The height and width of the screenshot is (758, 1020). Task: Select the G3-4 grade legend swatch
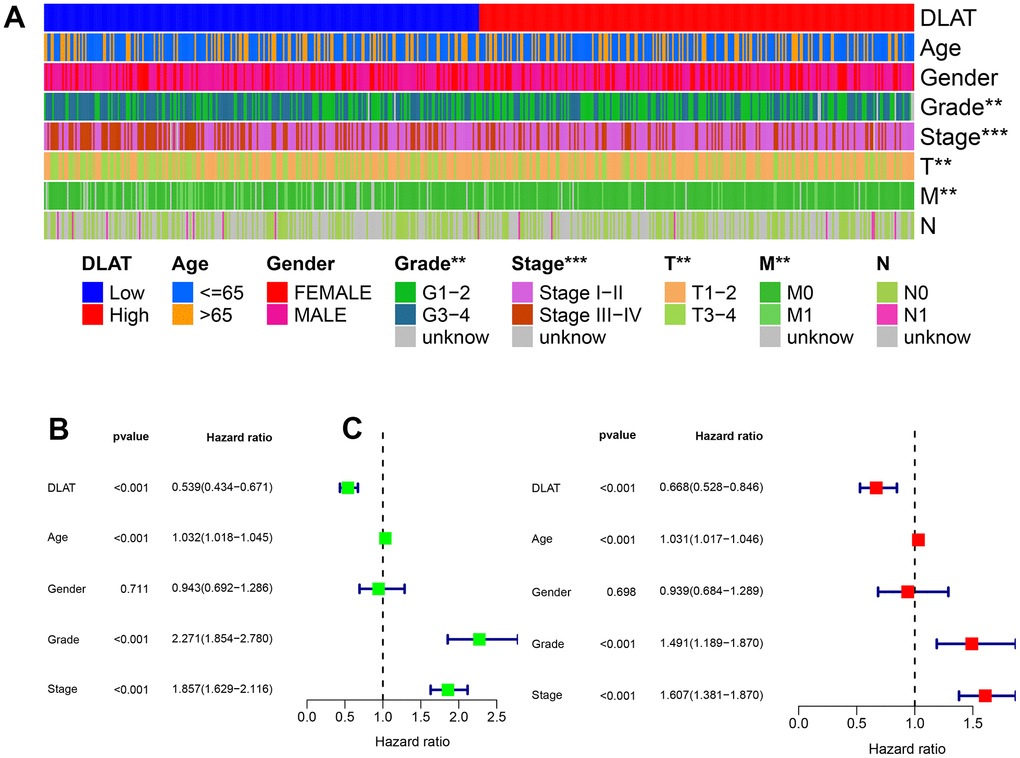point(408,315)
